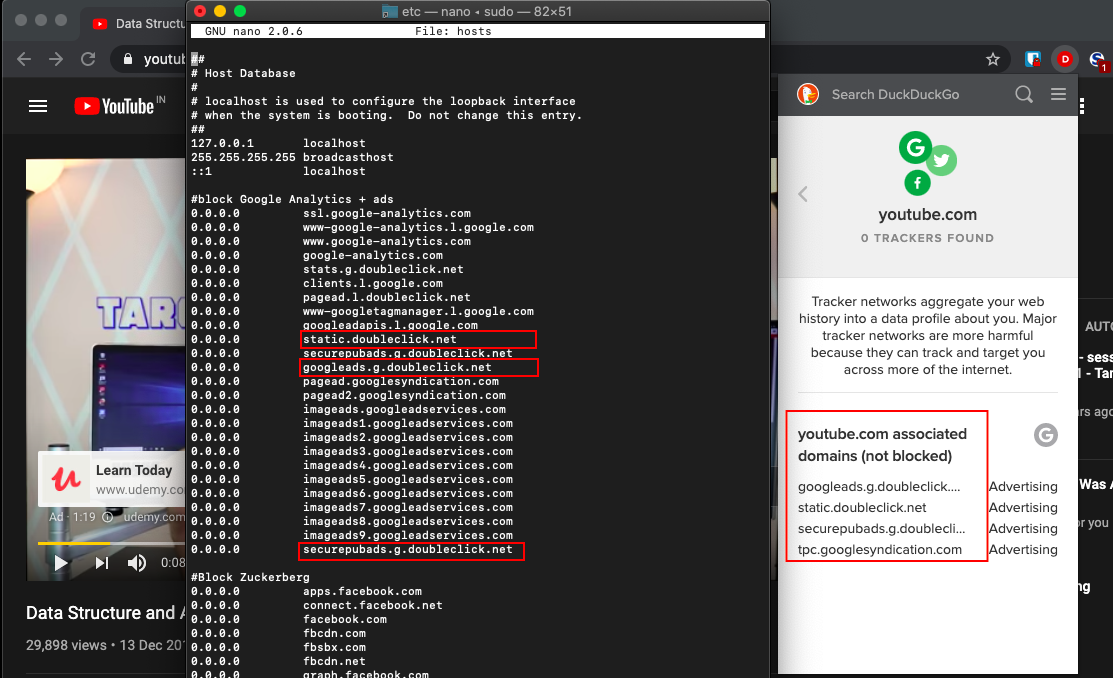Click the lock icon in Chrome address bar
Viewport: 1113px width, 678px height.
pos(128,59)
